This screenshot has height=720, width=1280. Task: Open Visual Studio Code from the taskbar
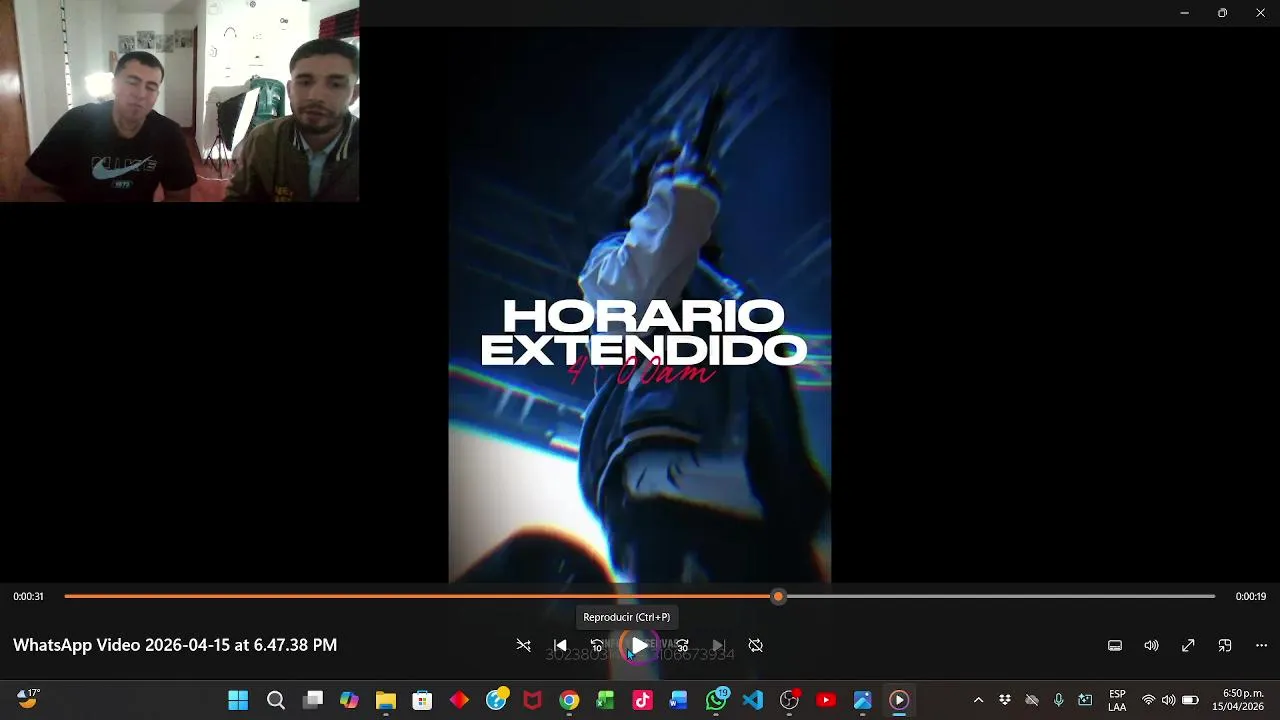[752, 700]
